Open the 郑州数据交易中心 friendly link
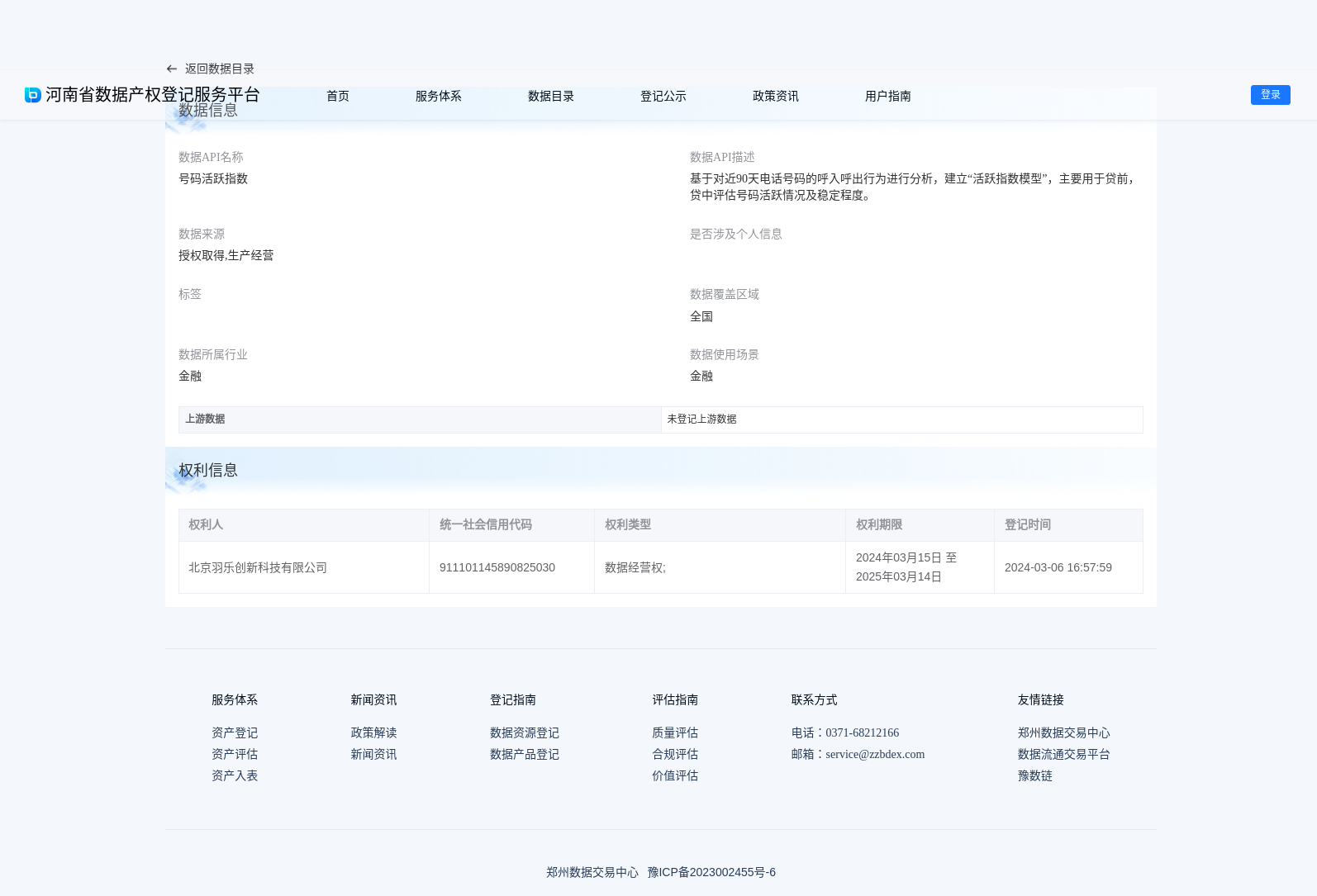Image resolution: width=1317 pixels, height=896 pixels. (1064, 733)
